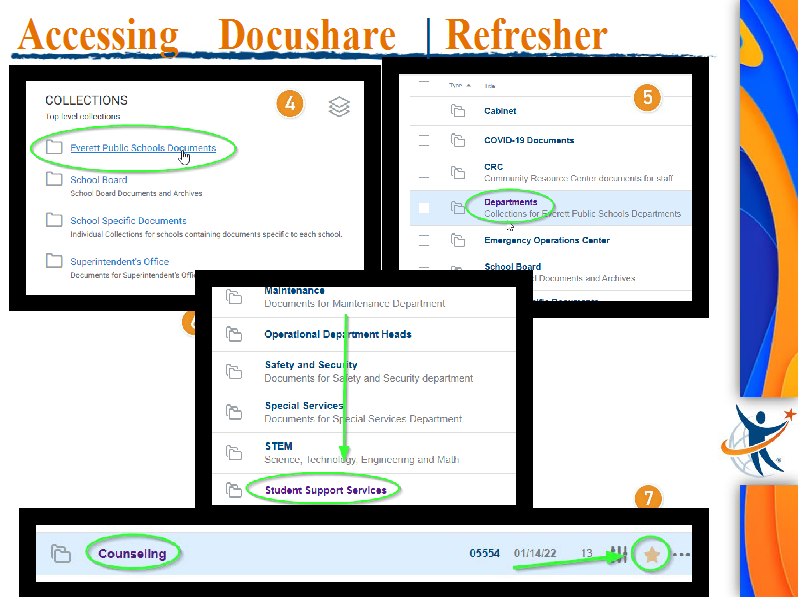Toggle the favorite star for Counseling
Image resolution: width=800 pixels, height=600 pixels.
coord(652,554)
